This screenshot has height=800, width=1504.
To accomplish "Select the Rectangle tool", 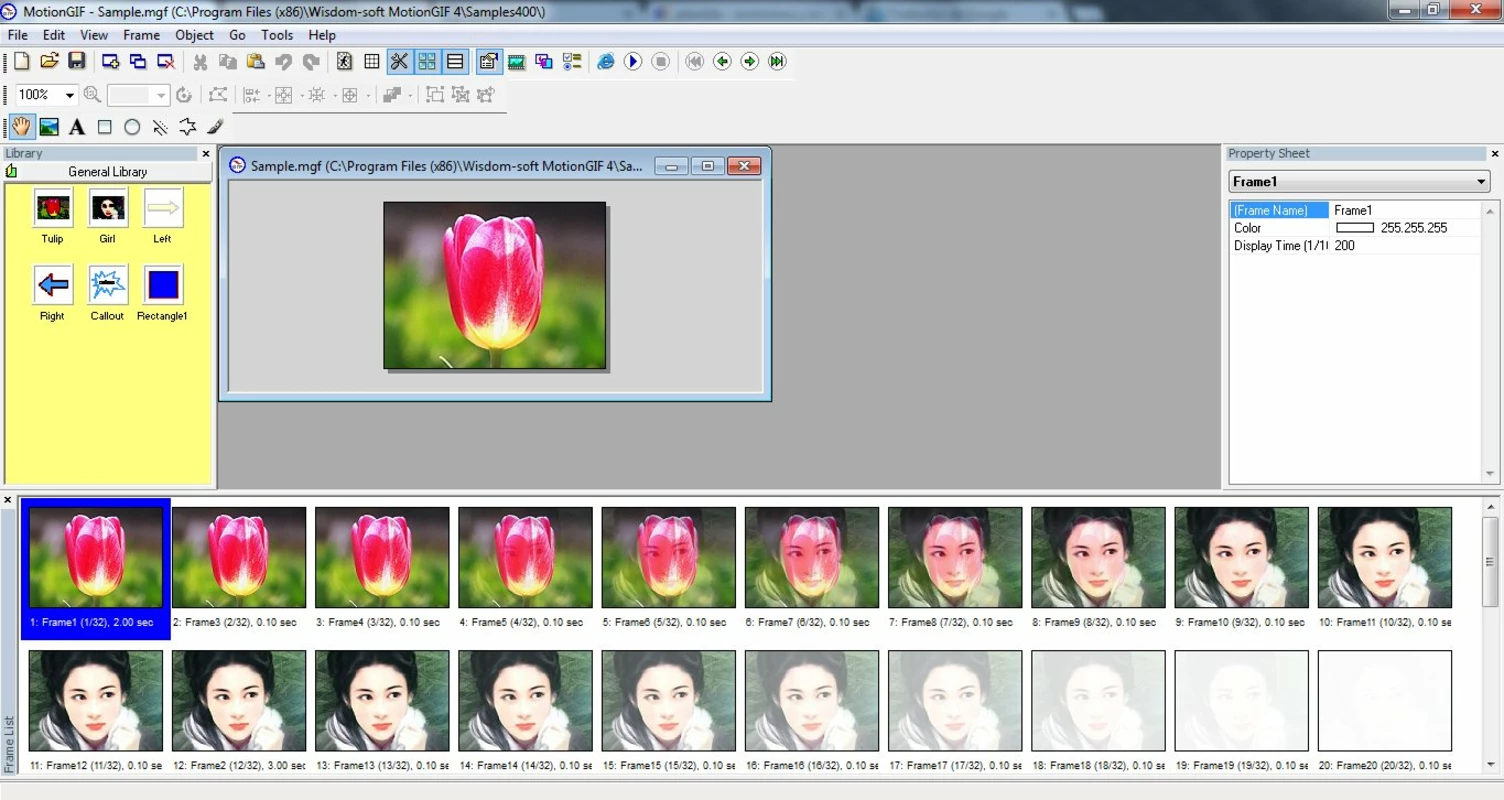I will click(x=104, y=127).
